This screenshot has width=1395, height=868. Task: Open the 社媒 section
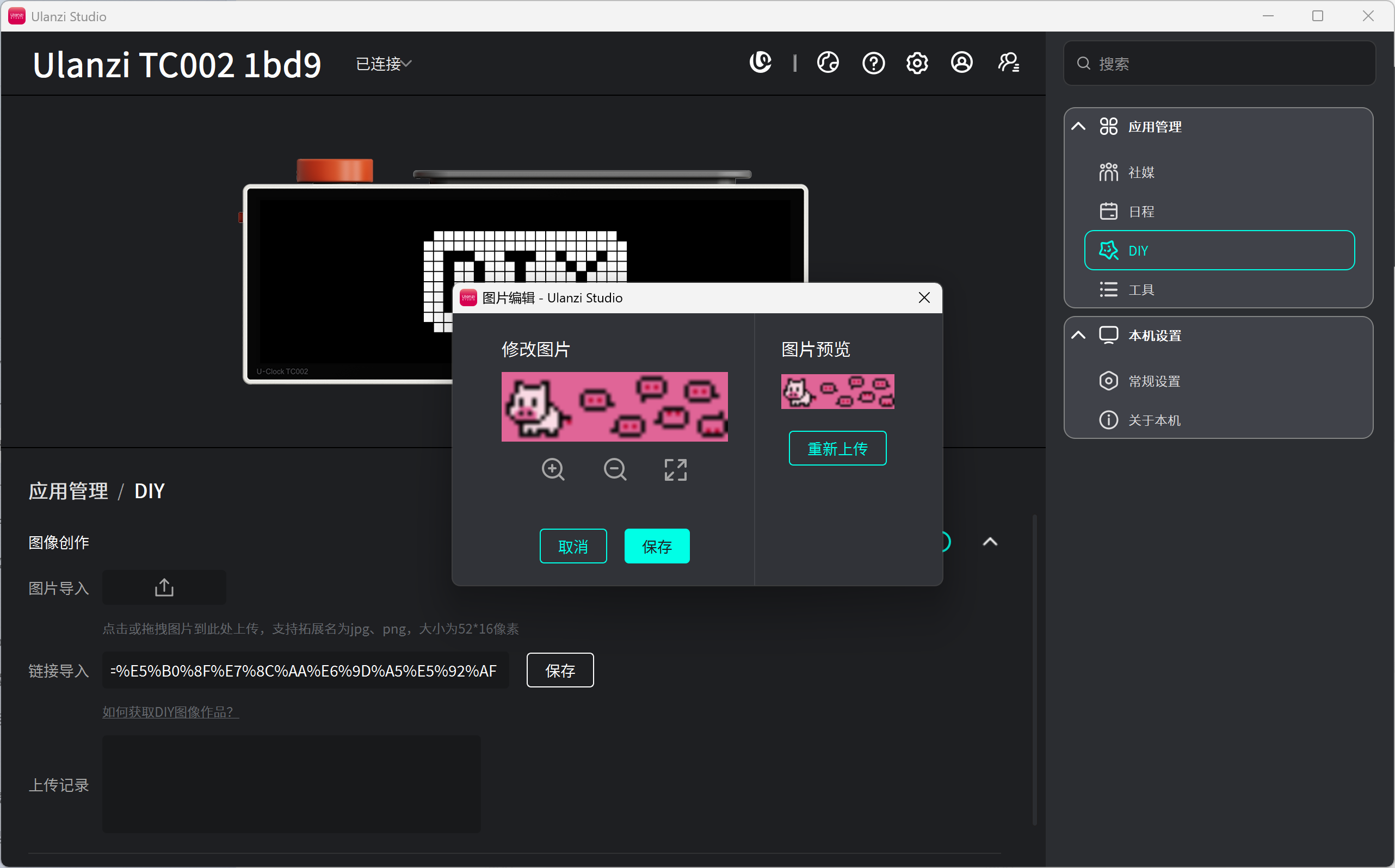tap(1219, 172)
